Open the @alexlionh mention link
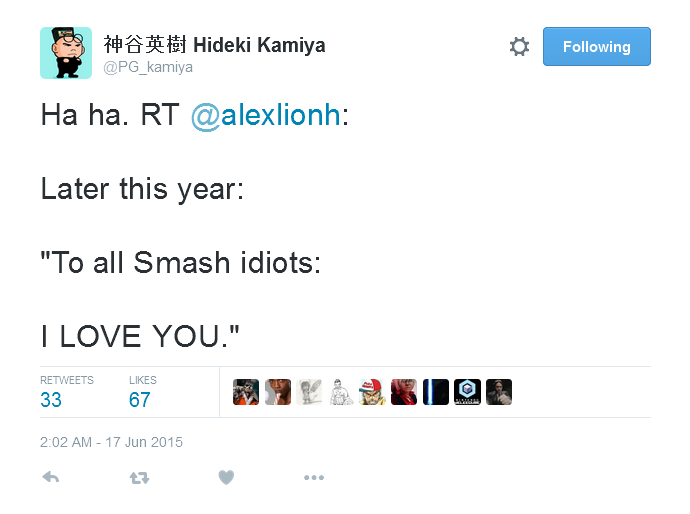 pos(265,114)
